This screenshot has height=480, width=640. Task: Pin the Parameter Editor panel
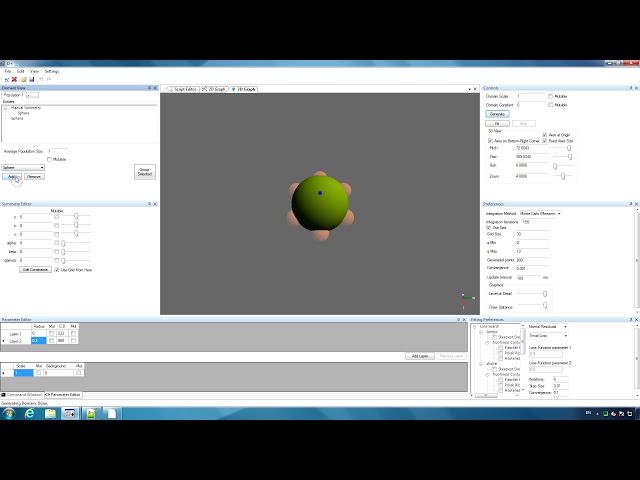coord(458,320)
